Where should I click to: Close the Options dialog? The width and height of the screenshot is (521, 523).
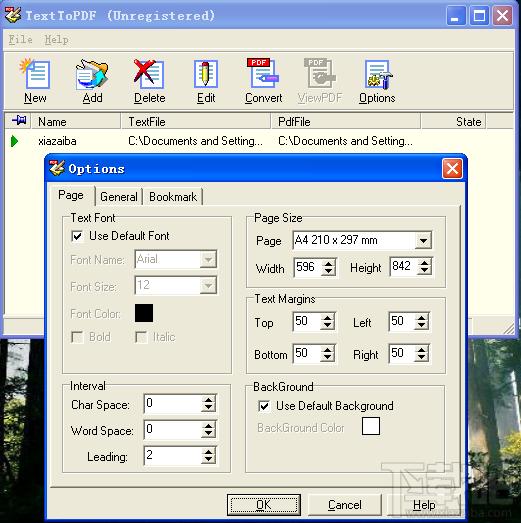[452, 168]
